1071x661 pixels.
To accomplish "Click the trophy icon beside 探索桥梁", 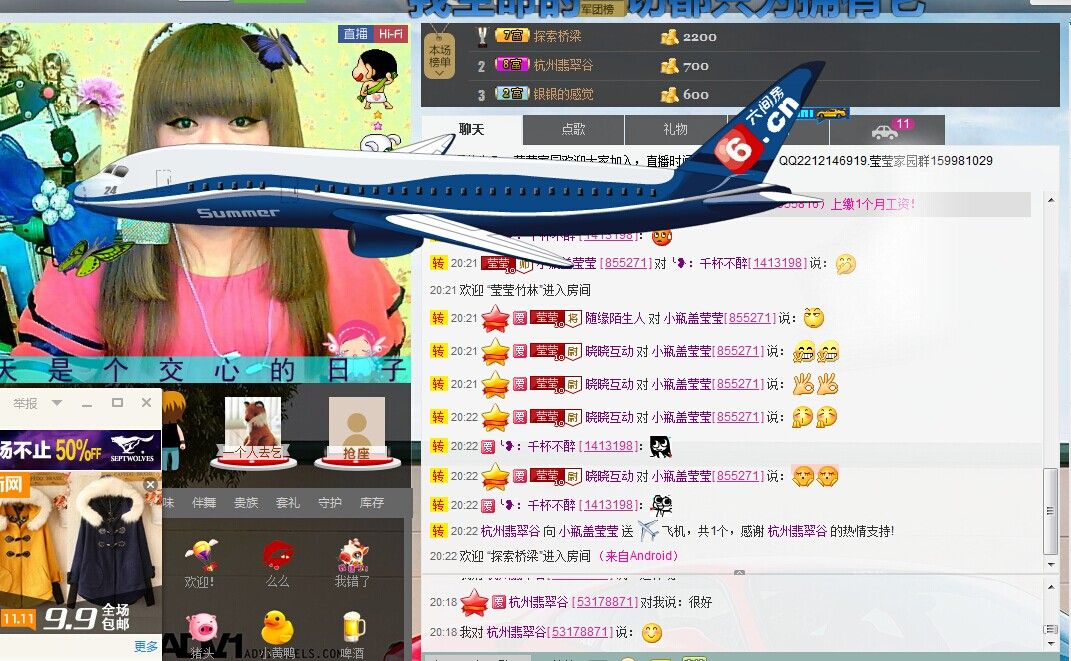I will point(482,36).
